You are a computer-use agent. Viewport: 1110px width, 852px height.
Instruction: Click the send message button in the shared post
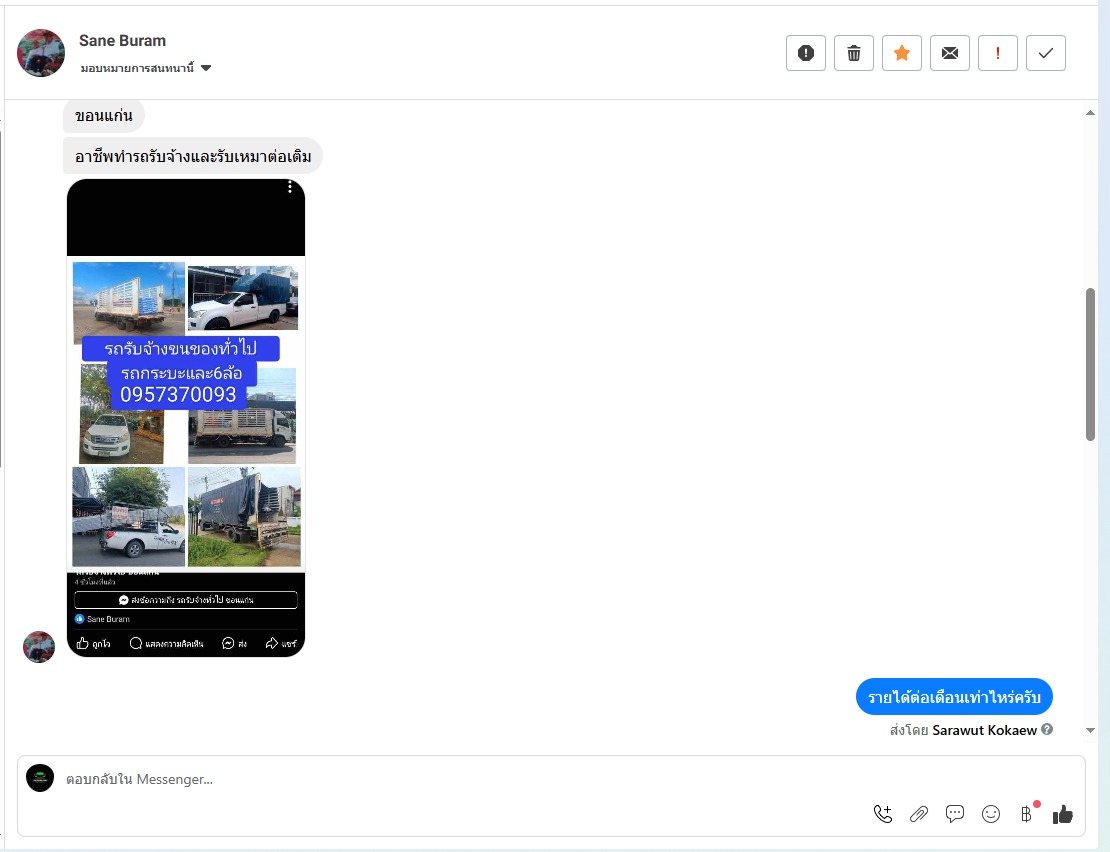coord(186,600)
